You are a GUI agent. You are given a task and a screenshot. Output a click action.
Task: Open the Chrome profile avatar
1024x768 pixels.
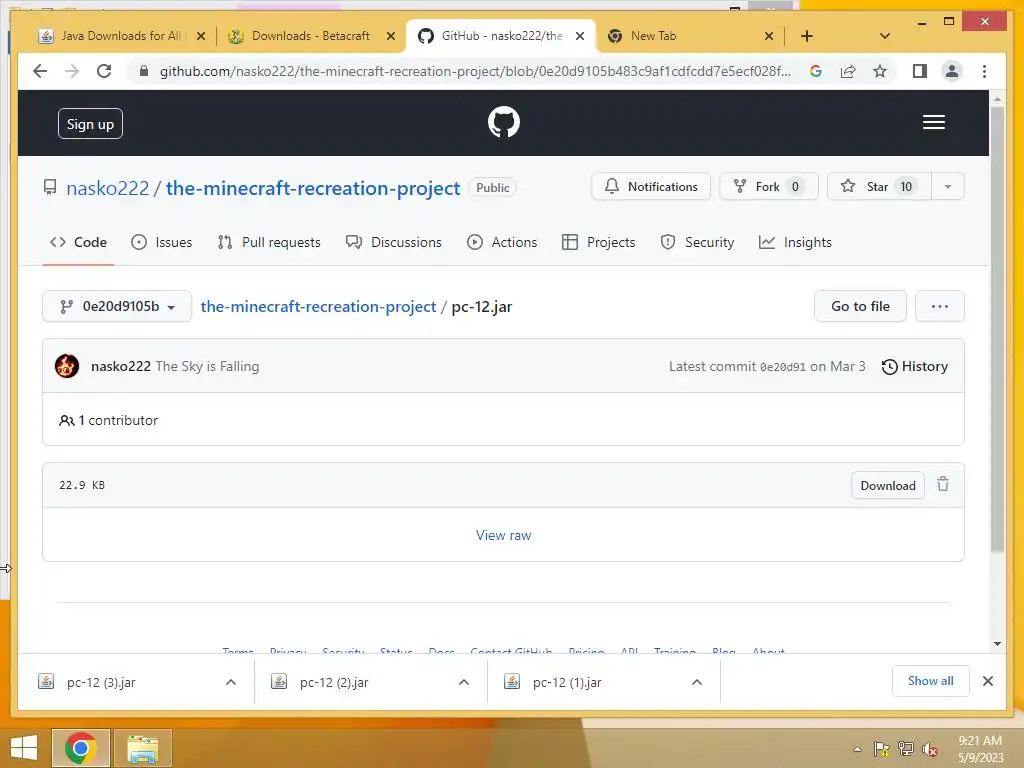coord(952,71)
